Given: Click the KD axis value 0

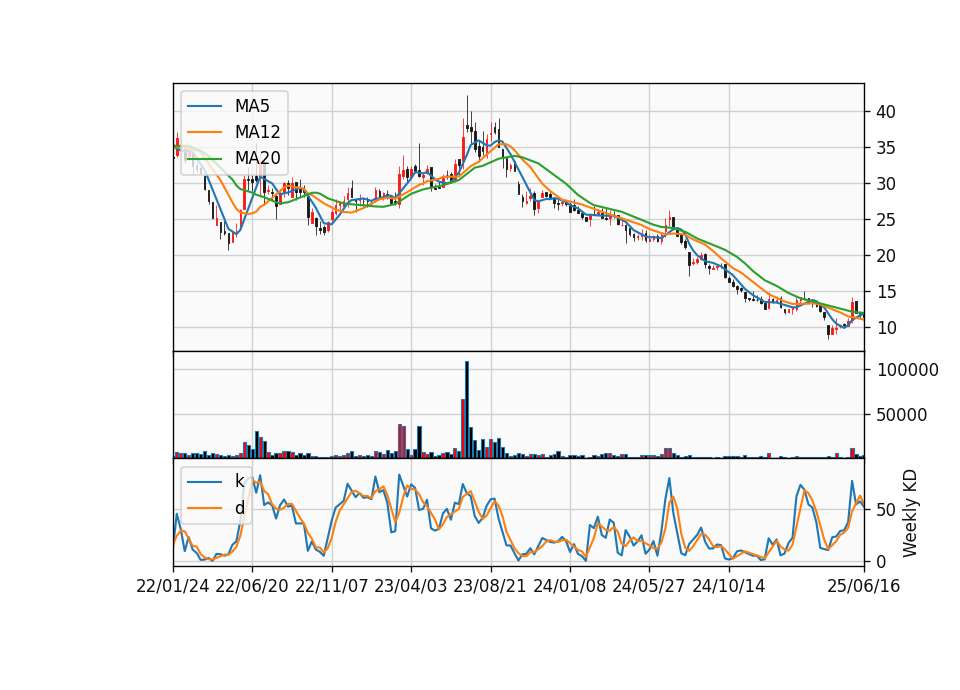Looking at the screenshot, I should 881,561.
